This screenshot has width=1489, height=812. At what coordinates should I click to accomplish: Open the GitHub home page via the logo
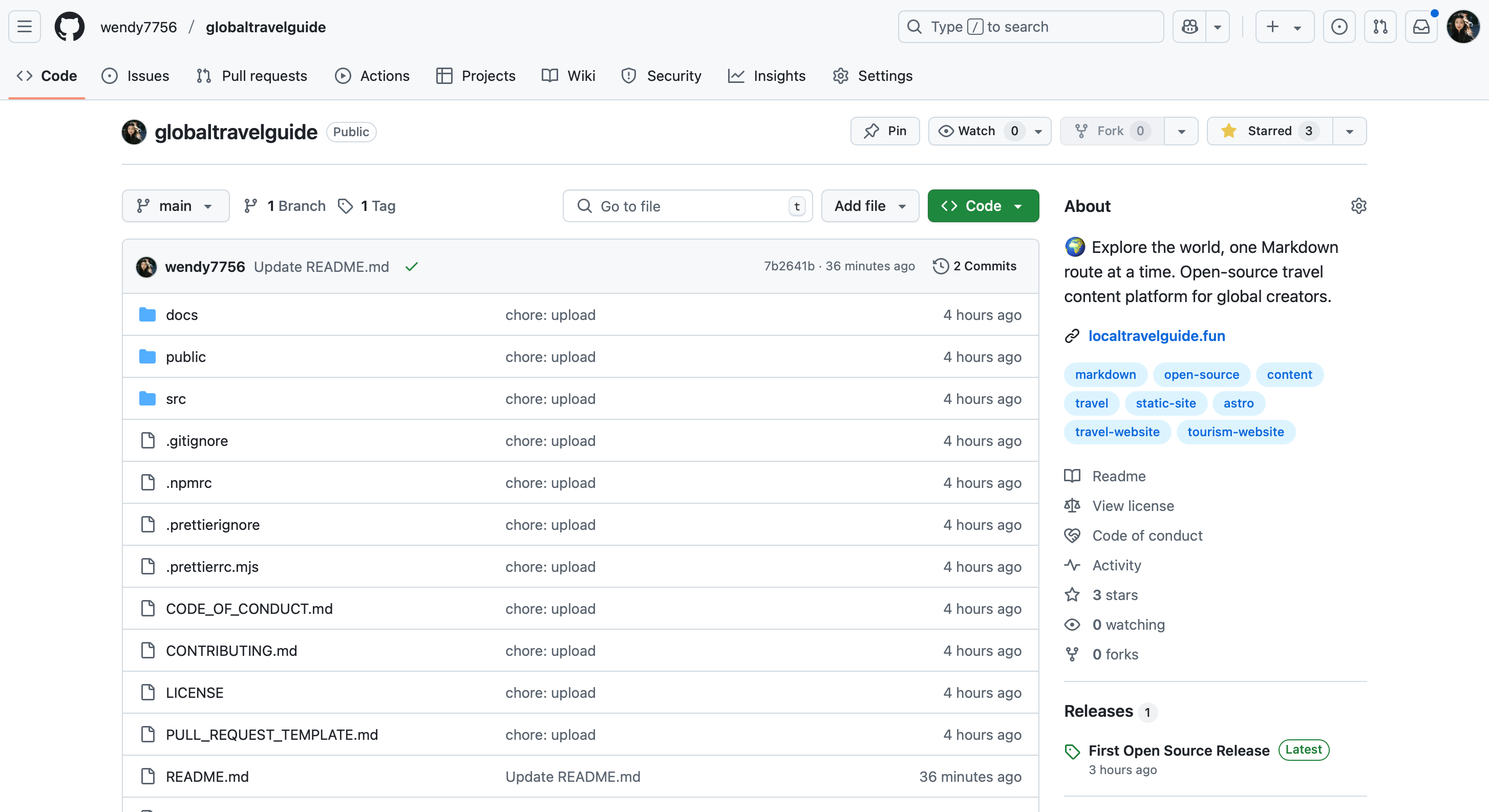click(69, 26)
